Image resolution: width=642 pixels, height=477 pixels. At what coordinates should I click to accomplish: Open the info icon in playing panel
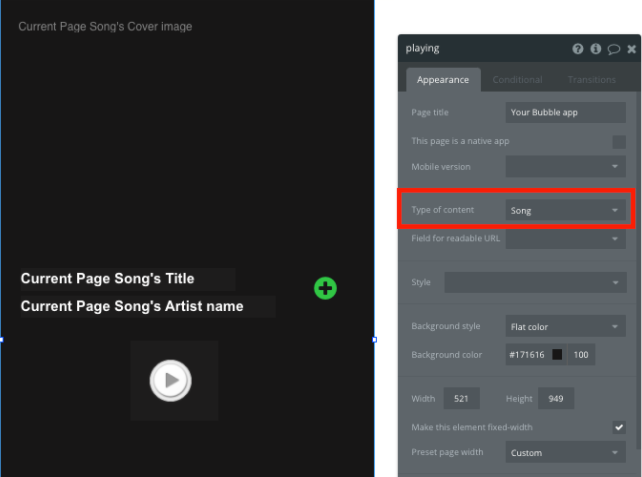(x=595, y=49)
